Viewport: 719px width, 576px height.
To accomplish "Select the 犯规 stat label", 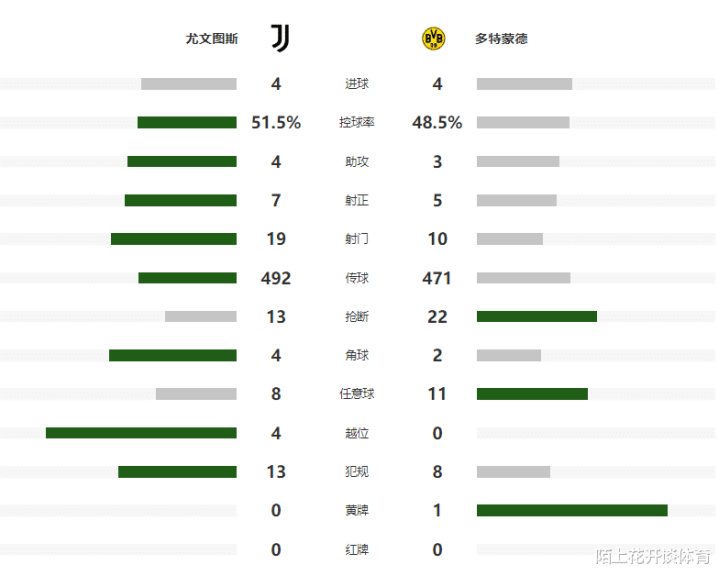I will click(x=357, y=472).
